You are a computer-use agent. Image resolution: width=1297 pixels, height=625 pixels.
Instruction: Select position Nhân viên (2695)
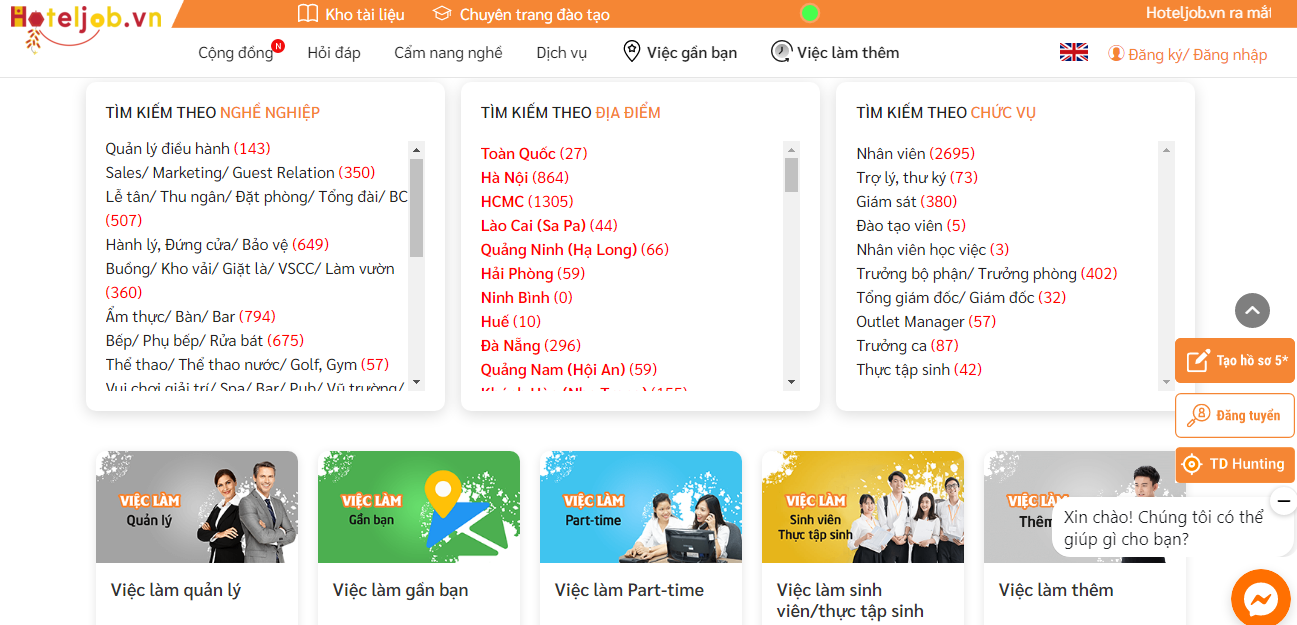point(915,153)
